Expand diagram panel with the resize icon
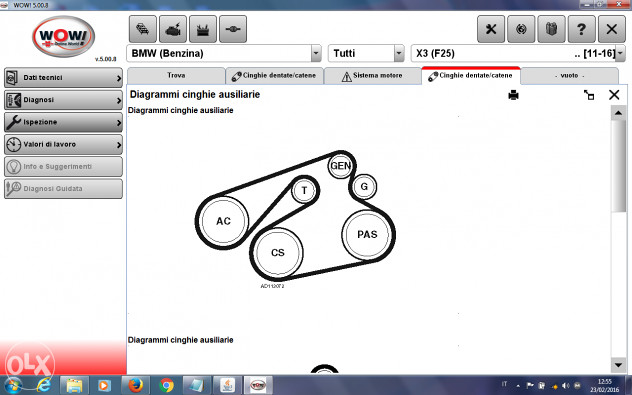The height and width of the screenshot is (395, 632). [x=589, y=95]
